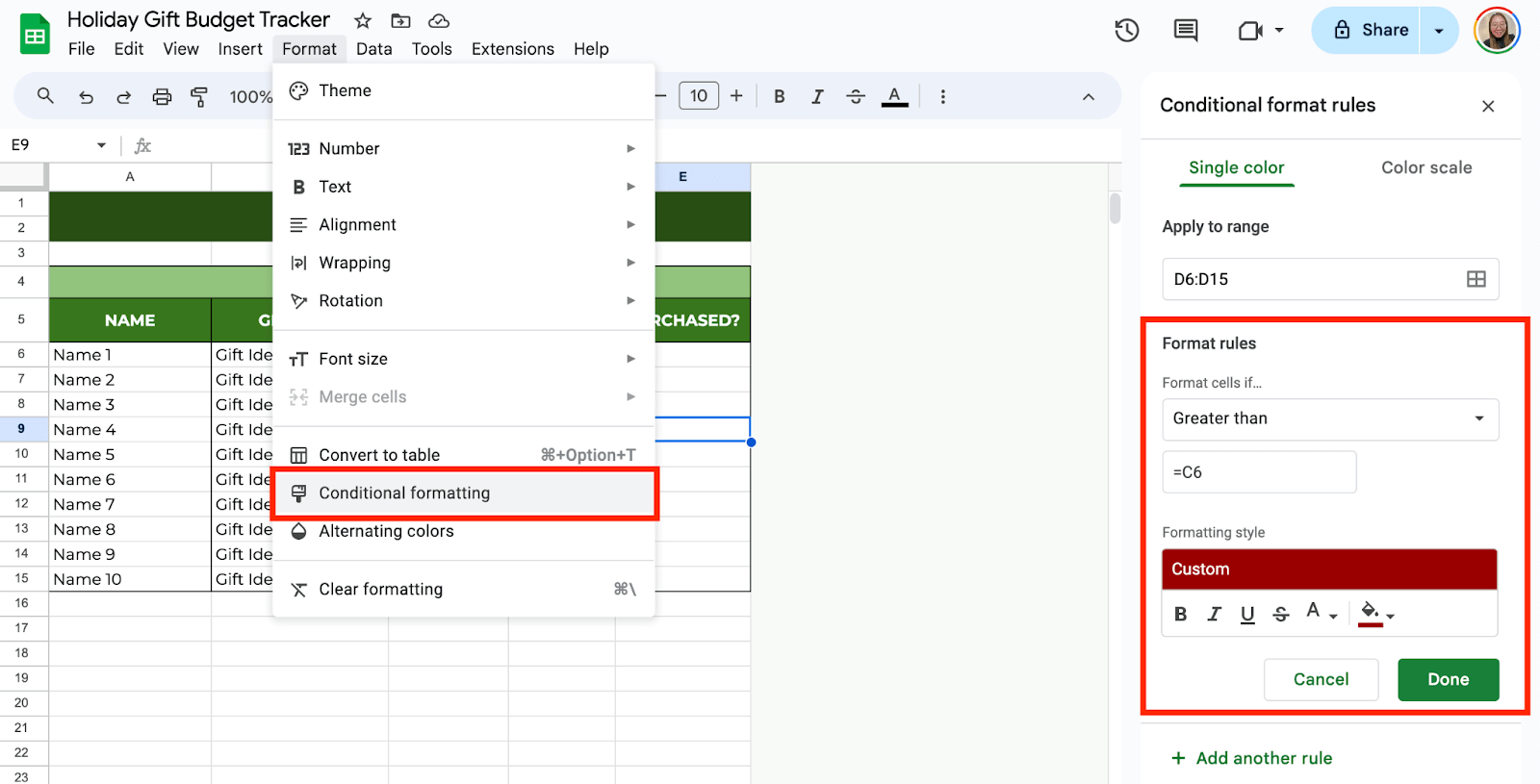Screen dimensions: 1540x784
Task: Select the paint format tool
Action: (x=199, y=96)
